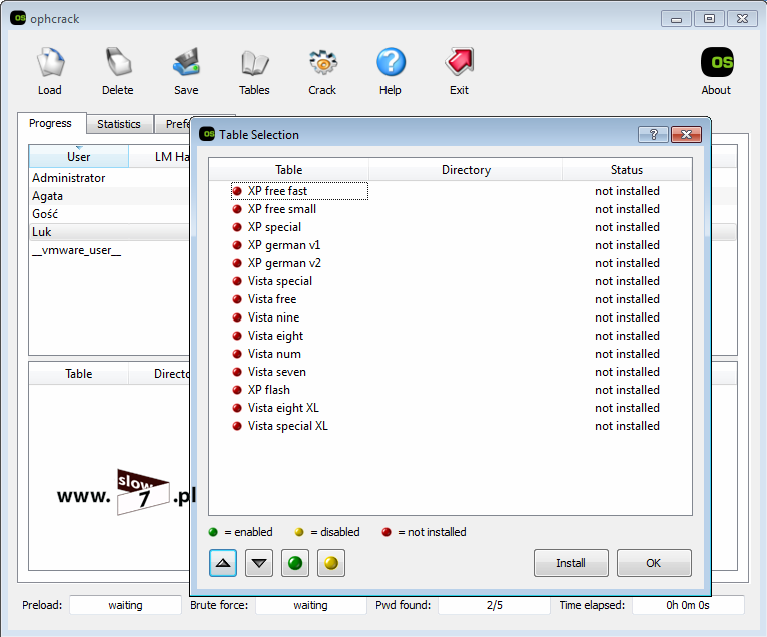Screen dimensions: 767x637
Task: Click the Install button
Action: point(571,563)
